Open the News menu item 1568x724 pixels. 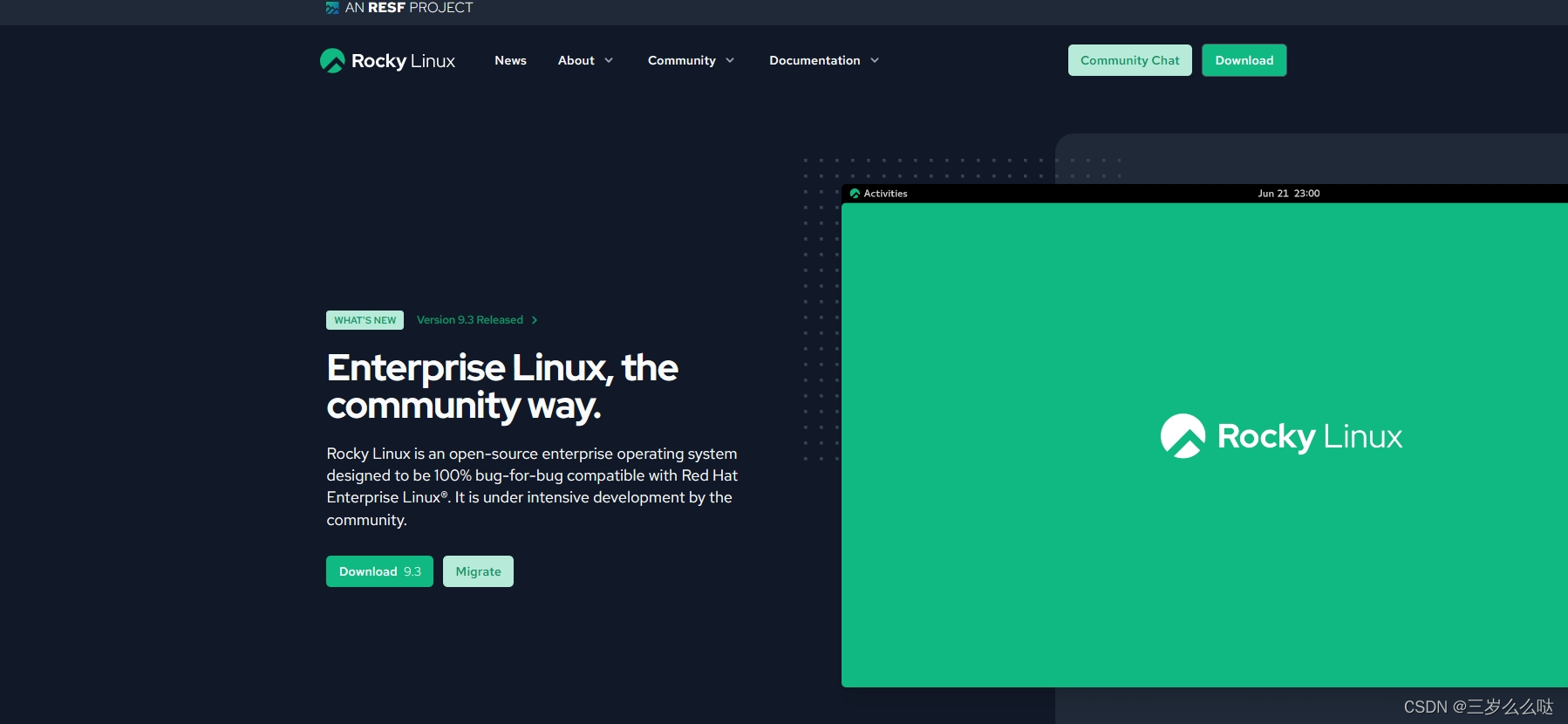(510, 60)
